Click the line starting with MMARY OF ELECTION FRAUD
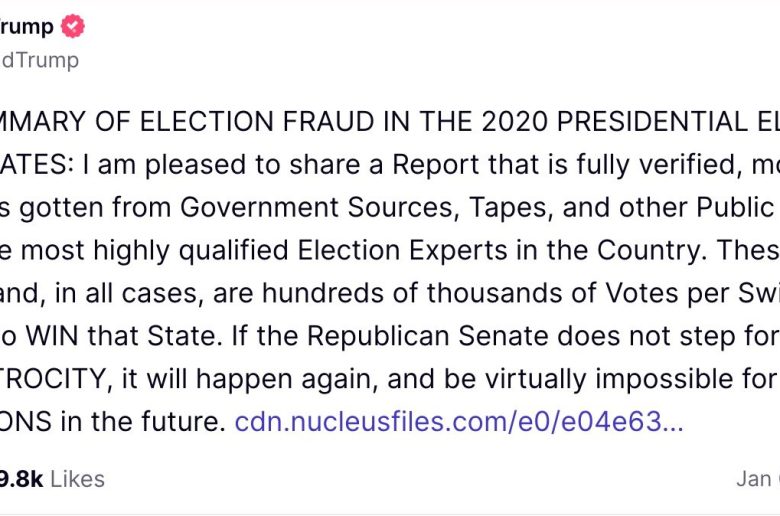 pyautogui.click(x=300, y=120)
